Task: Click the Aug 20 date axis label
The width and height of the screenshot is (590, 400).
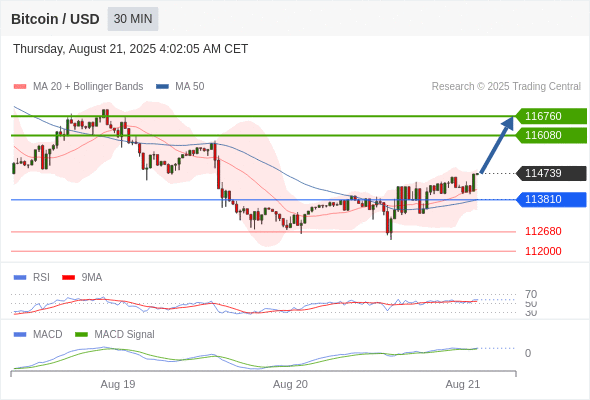Action: click(290, 384)
